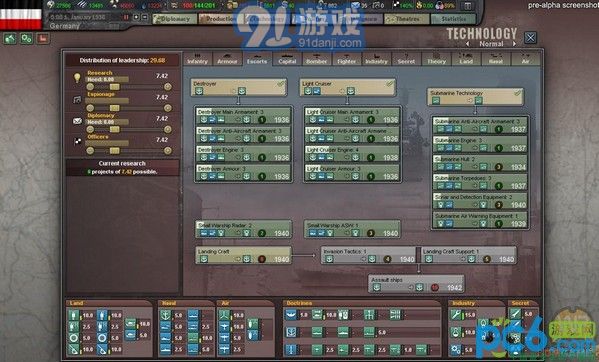This screenshot has height=362, width=599.
Task: Switch to the Armour tab
Action: click(227, 59)
